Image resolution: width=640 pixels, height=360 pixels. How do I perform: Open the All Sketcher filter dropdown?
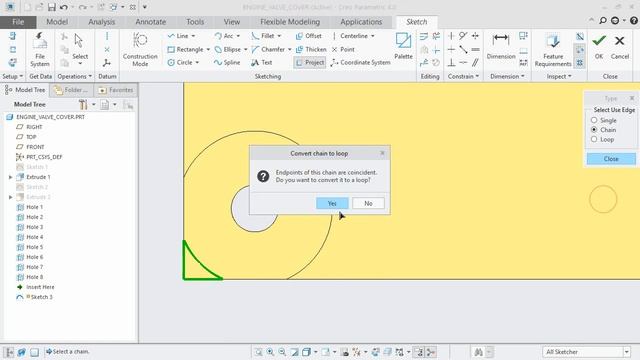click(627, 351)
